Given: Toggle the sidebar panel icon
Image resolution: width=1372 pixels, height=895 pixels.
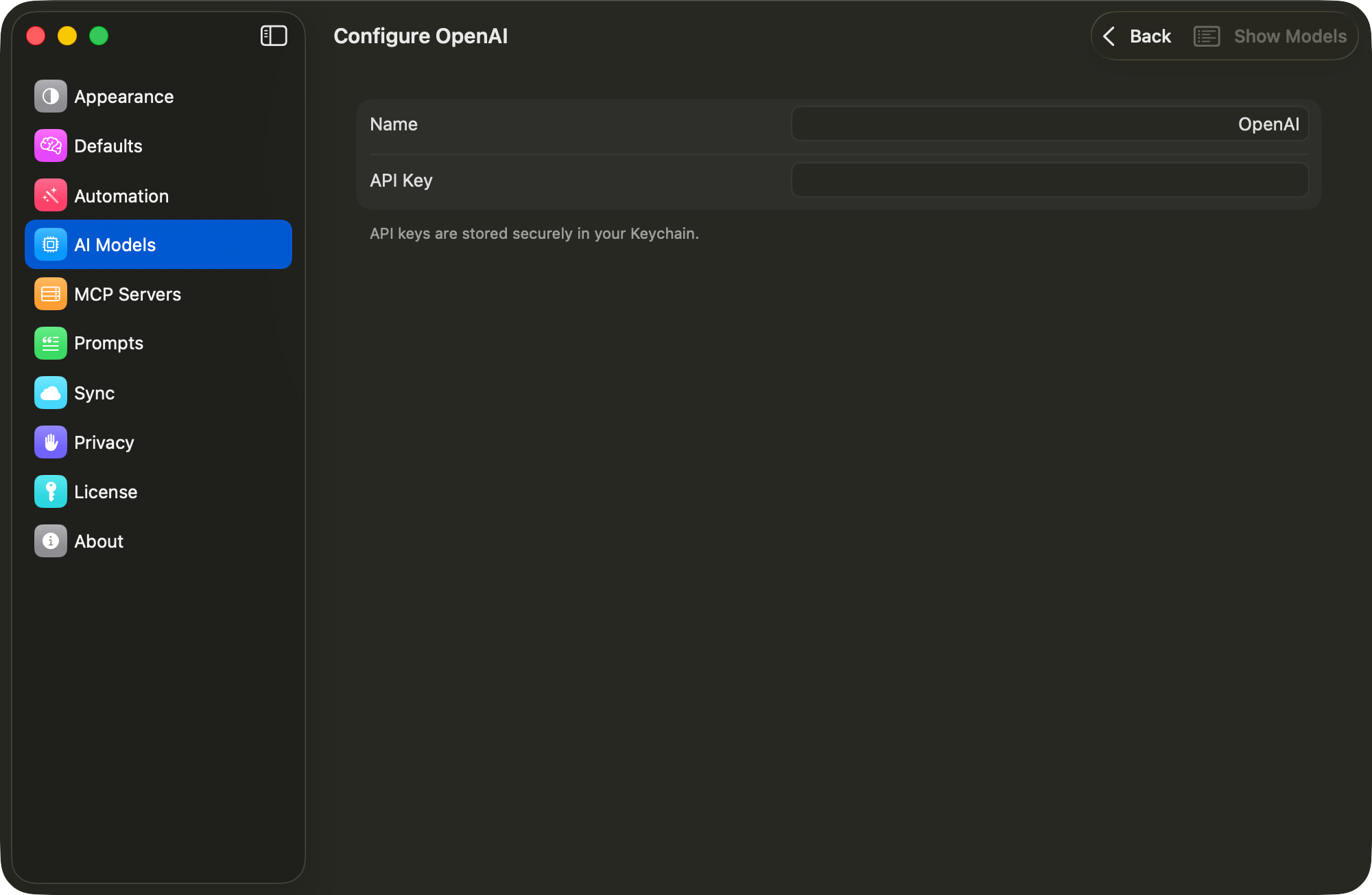Looking at the screenshot, I should tap(274, 36).
